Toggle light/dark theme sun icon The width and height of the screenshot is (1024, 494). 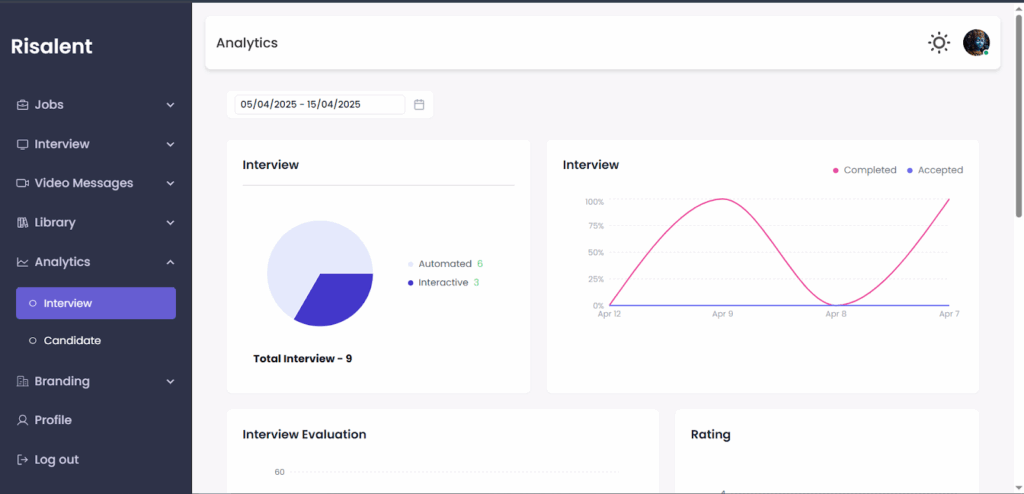pyautogui.click(x=938, y=43)
